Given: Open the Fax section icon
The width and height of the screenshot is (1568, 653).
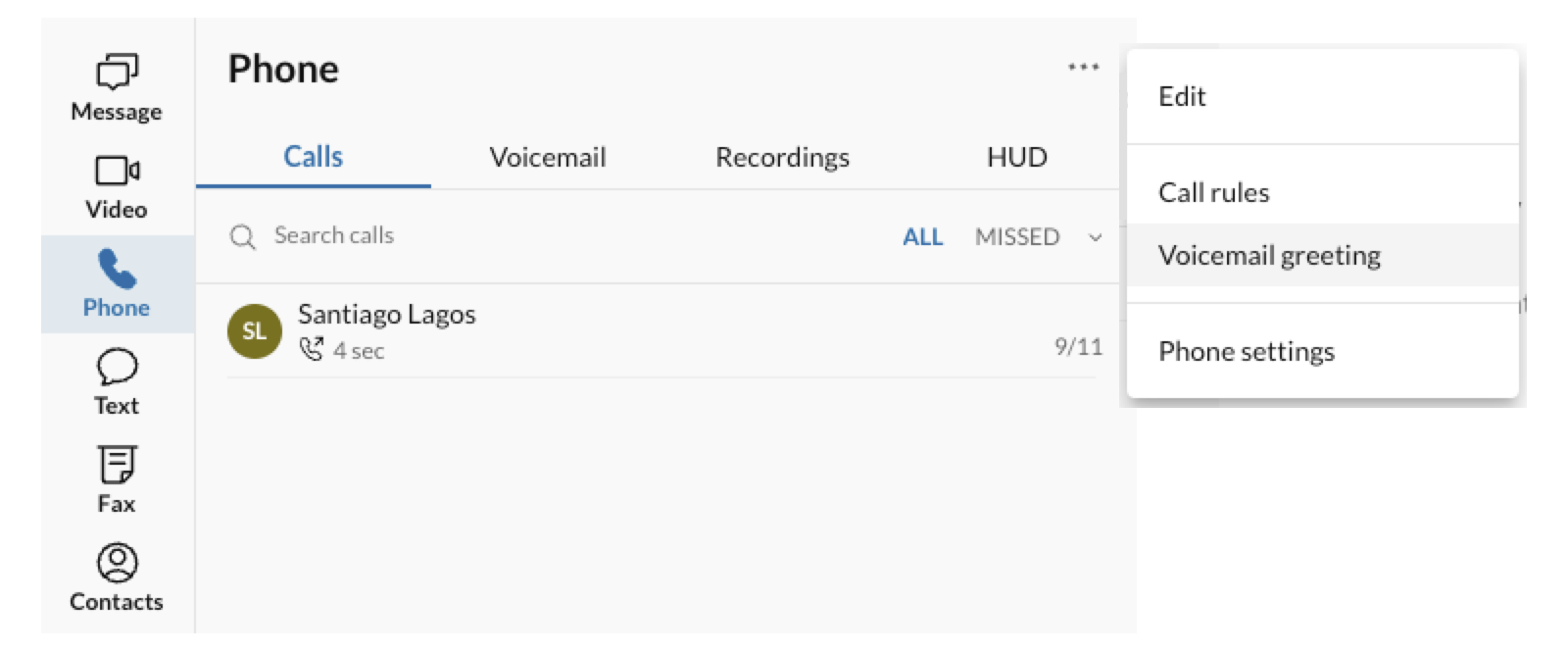Looking at the screenshot, I should pos(117,465).
